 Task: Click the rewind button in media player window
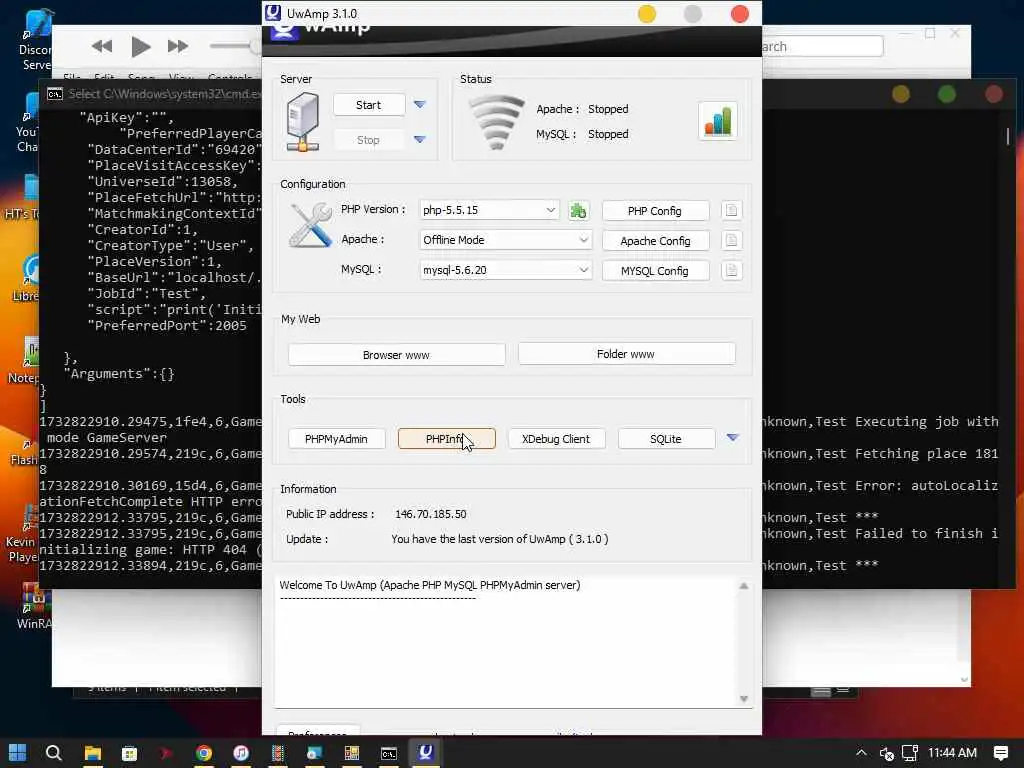(x=102, y=46)
